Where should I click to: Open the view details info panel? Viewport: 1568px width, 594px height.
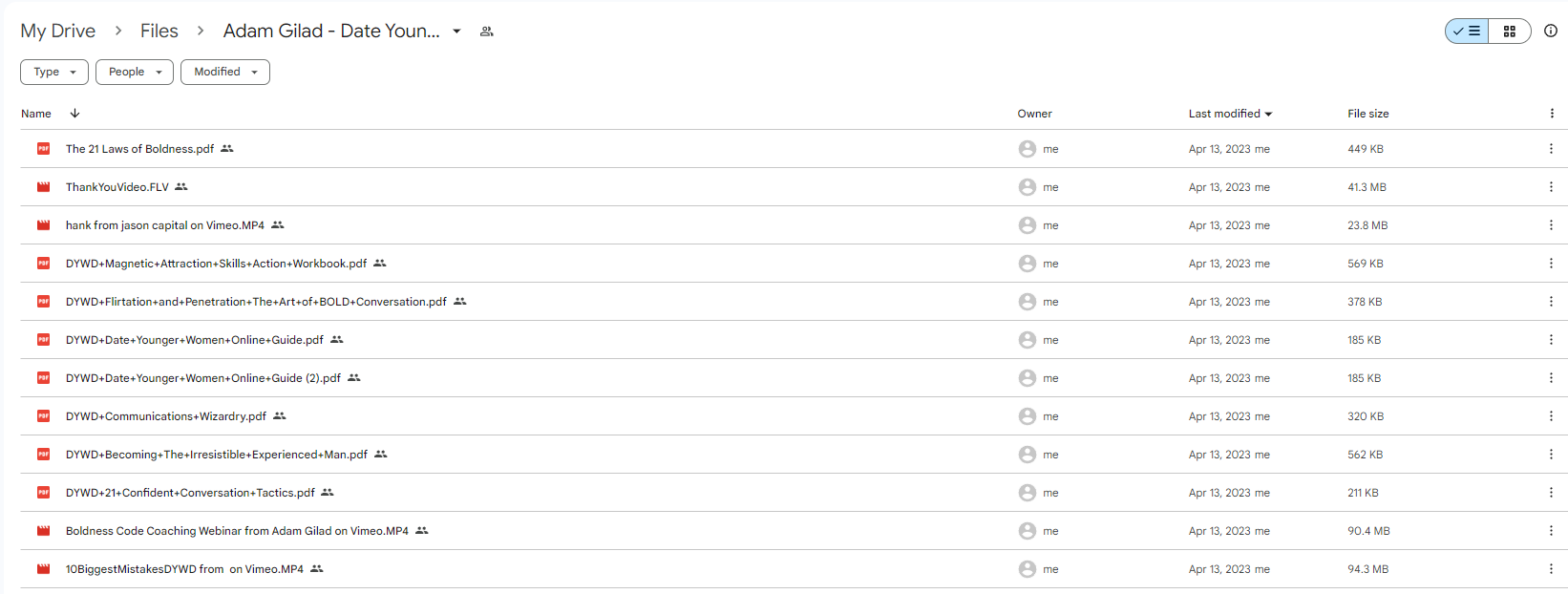pos(1551,32)
